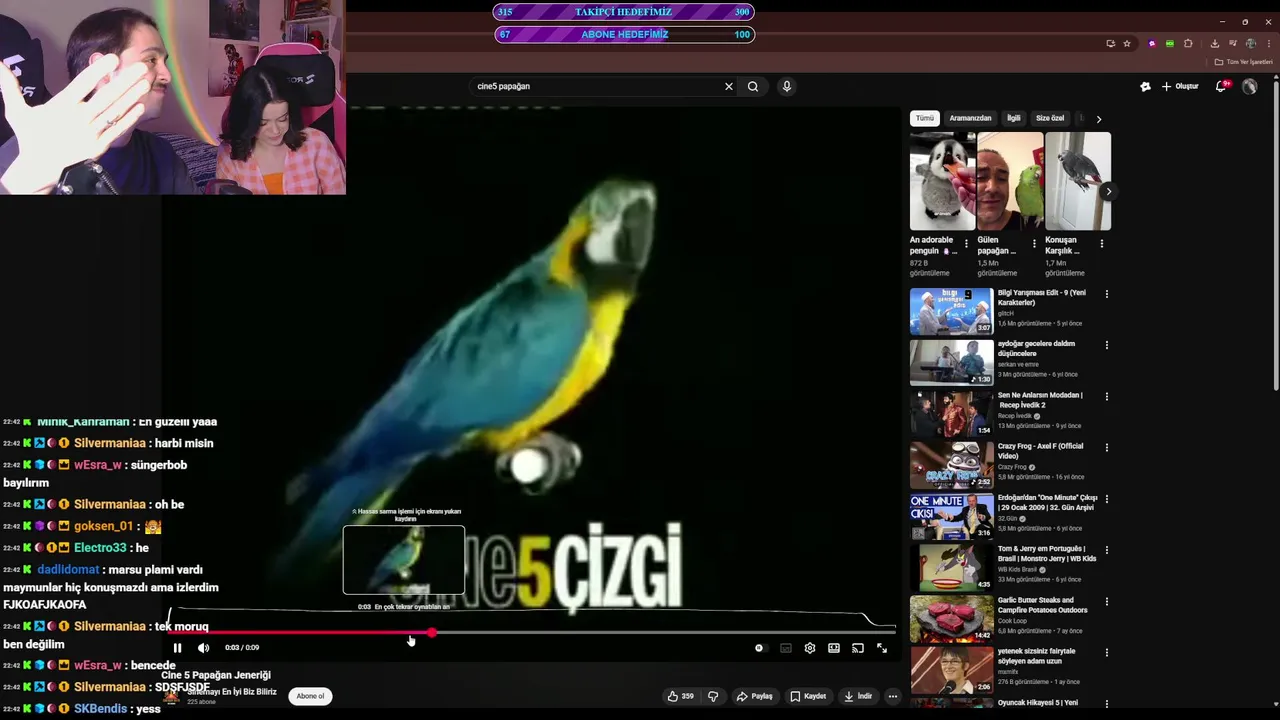The height and width of the screenshot is (720, 1280).
Task: Open menu for Tom & Jerry video
Action: pyautogui.click(x=1106, y=550)
